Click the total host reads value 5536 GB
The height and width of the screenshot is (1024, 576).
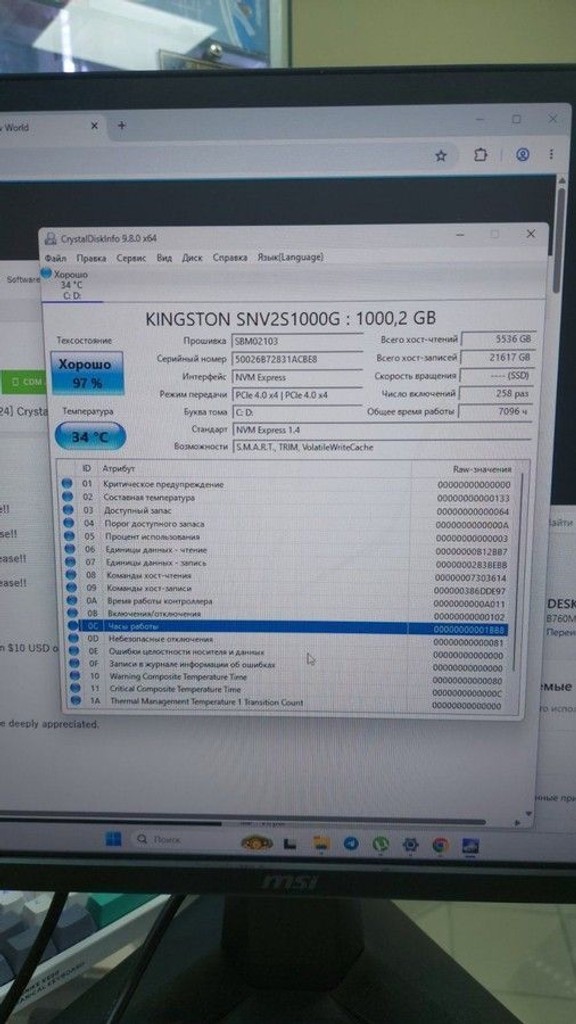click(x=498, y=340)
